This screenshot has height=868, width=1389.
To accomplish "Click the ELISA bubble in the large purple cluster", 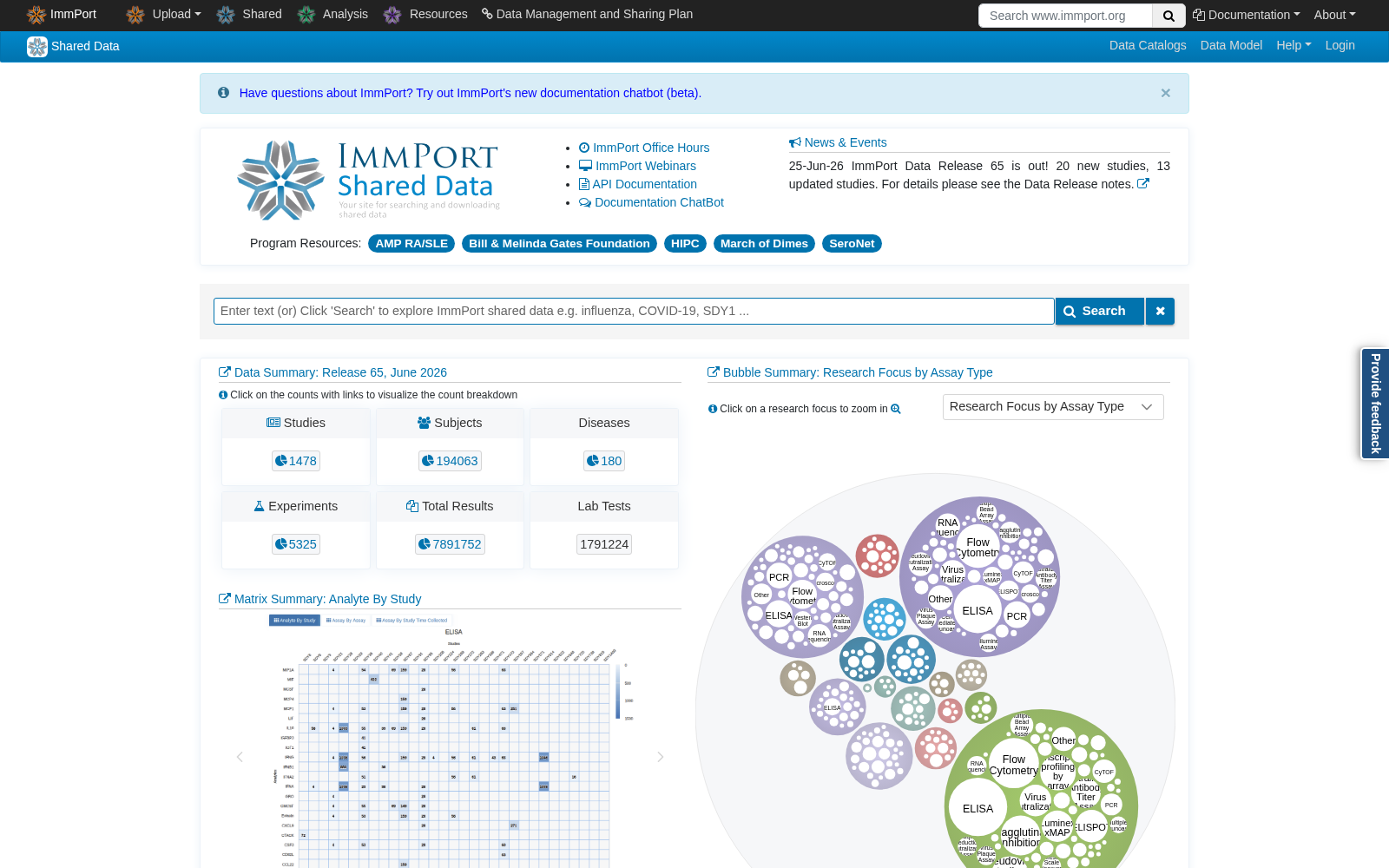I will pos(978,611).
